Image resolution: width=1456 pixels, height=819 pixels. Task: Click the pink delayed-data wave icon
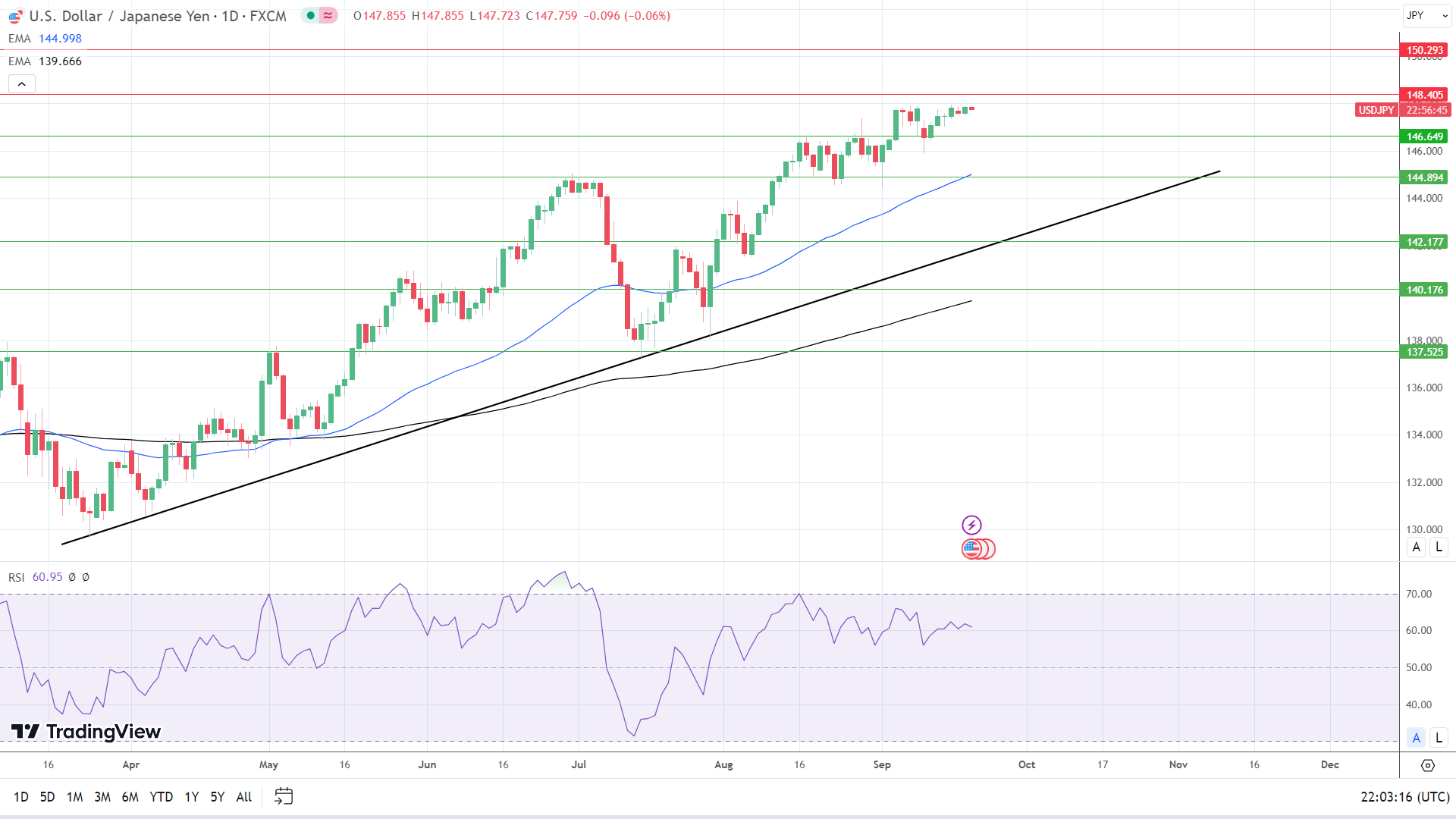point(328,15)
